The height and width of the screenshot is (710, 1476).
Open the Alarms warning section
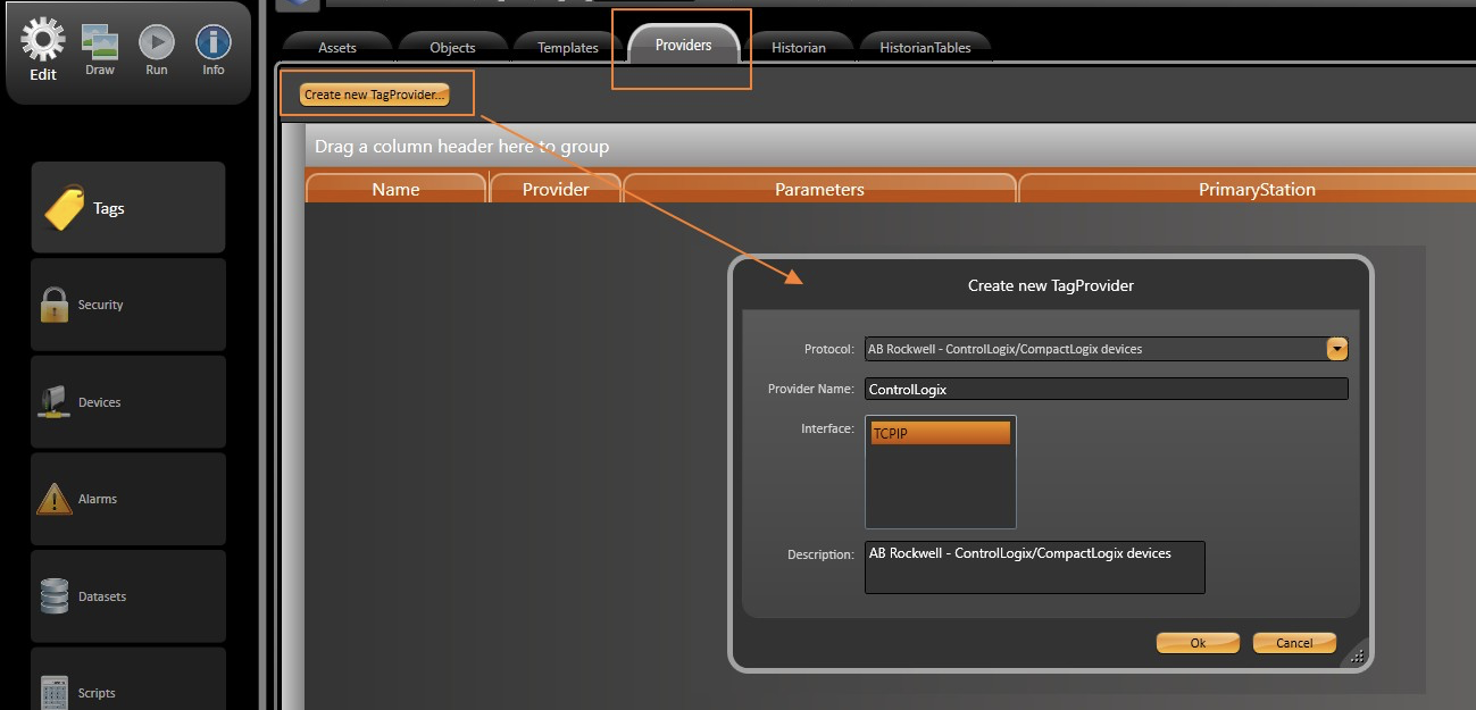(x=128, y=499)
